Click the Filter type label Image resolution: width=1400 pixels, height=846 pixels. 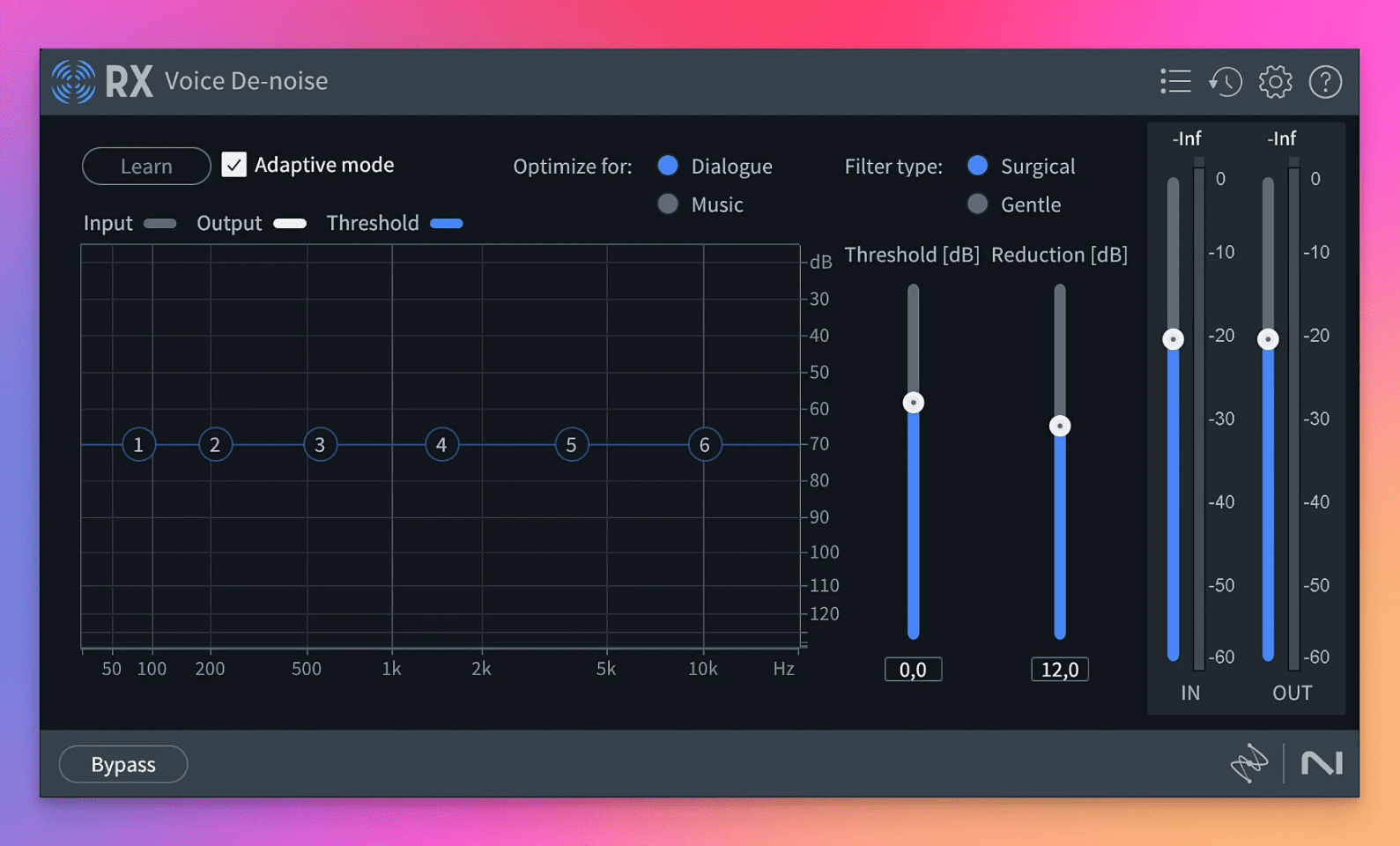[x=893, y=167]
